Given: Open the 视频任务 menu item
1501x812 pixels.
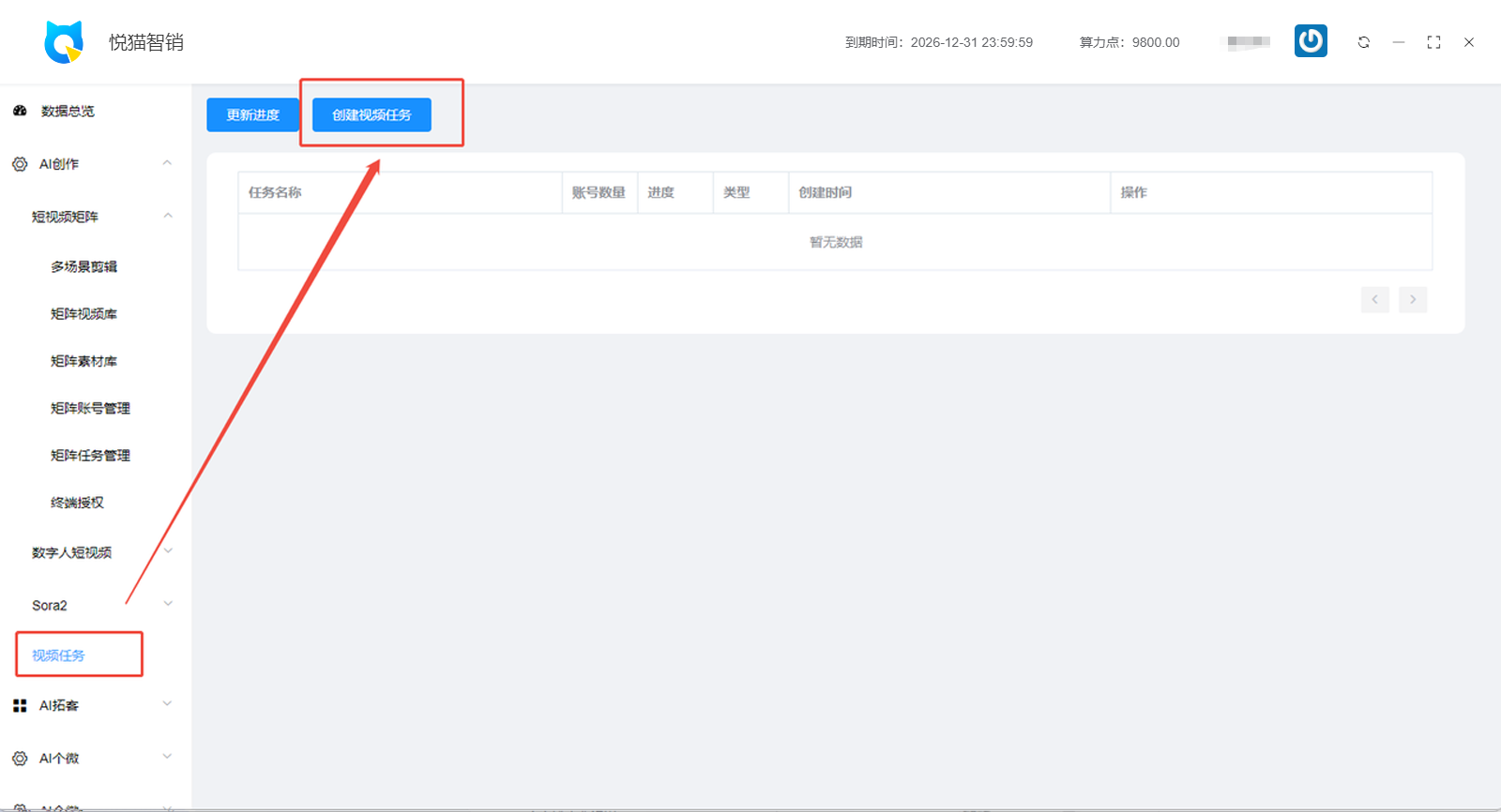Looking at the screenshot, I should 58,655.
